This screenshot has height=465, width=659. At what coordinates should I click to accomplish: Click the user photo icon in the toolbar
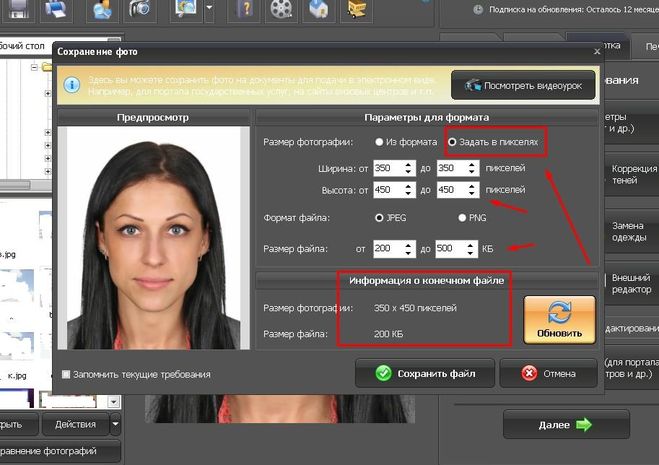pyautogui.click(x=102, y=10)
